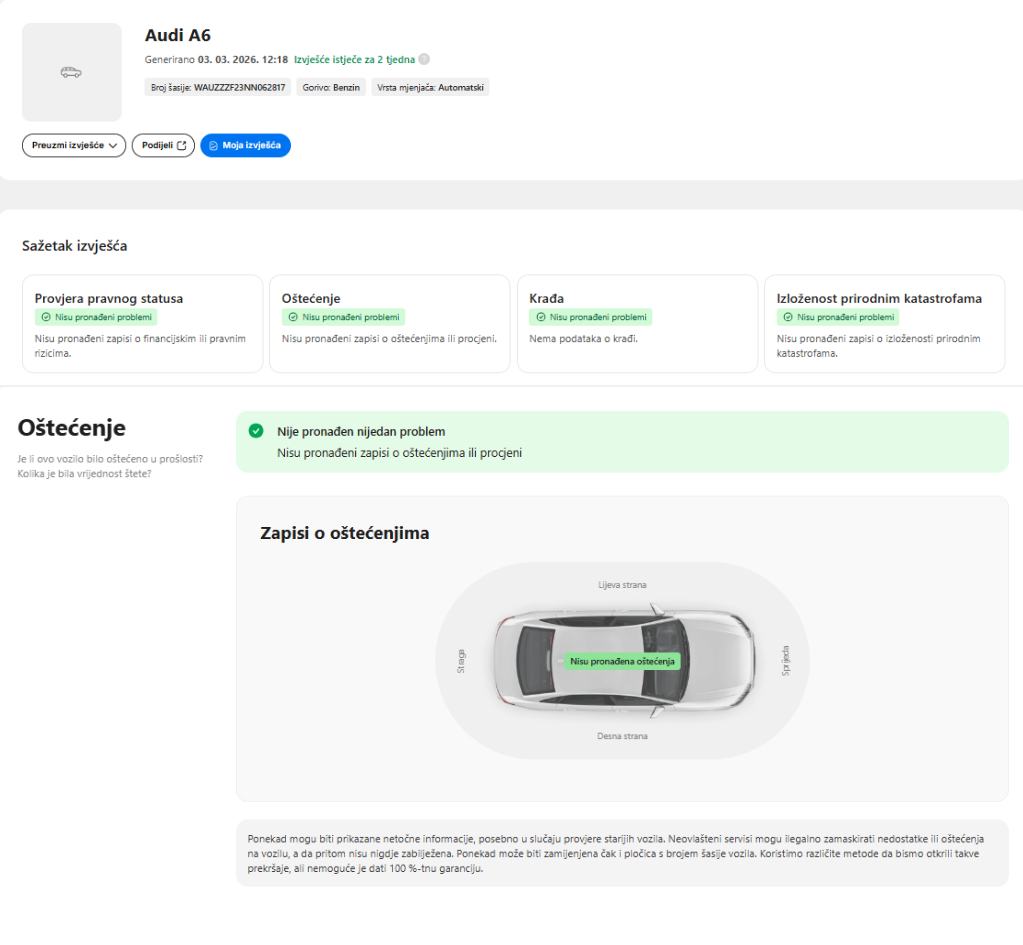Click the Lijeva strana label above car
The width and height of the screenshot is (1023, 945).
tap(622, 585)
